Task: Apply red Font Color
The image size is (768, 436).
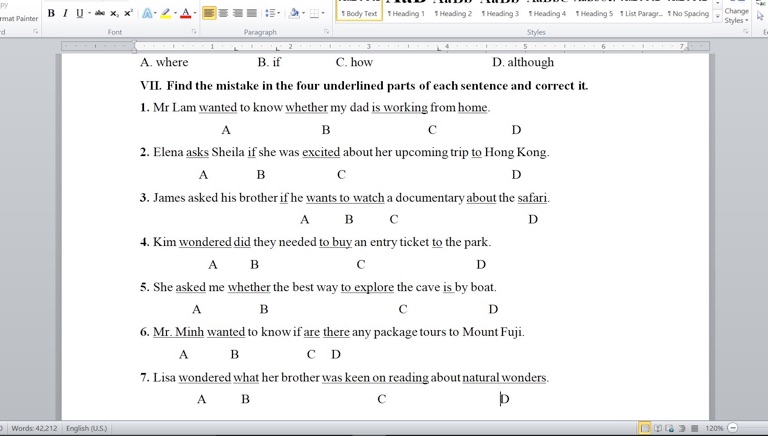Action: (186, 13)
